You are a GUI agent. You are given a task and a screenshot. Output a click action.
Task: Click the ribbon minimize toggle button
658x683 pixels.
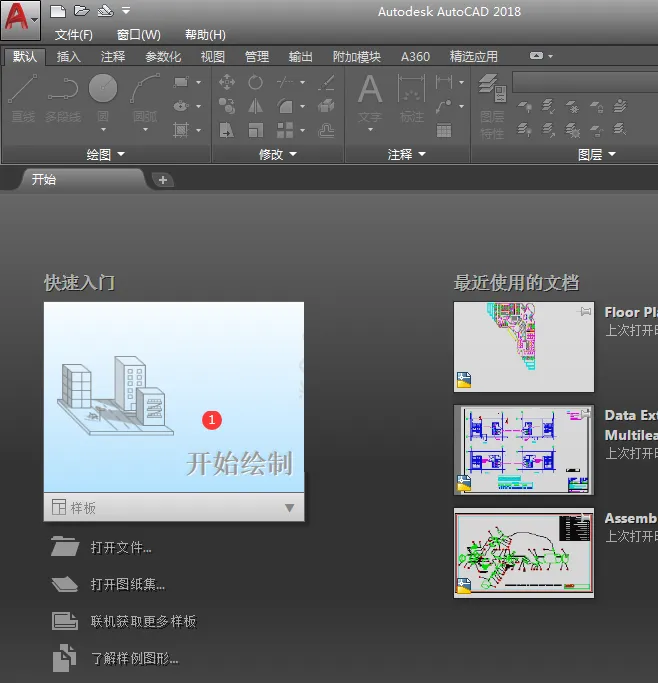click(x=537, y=56)
